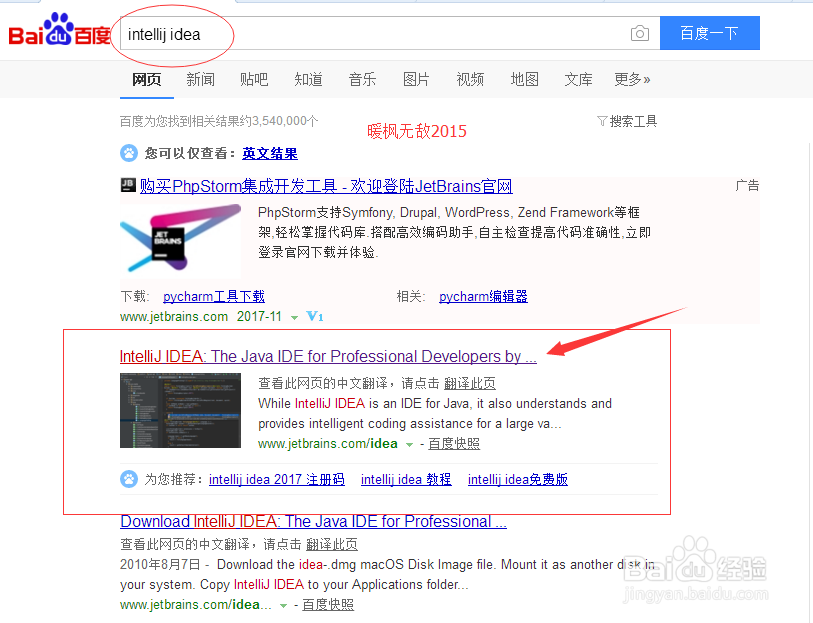
Task: Open the 搜索工具 filter
Action: click(x=627, y=121)
